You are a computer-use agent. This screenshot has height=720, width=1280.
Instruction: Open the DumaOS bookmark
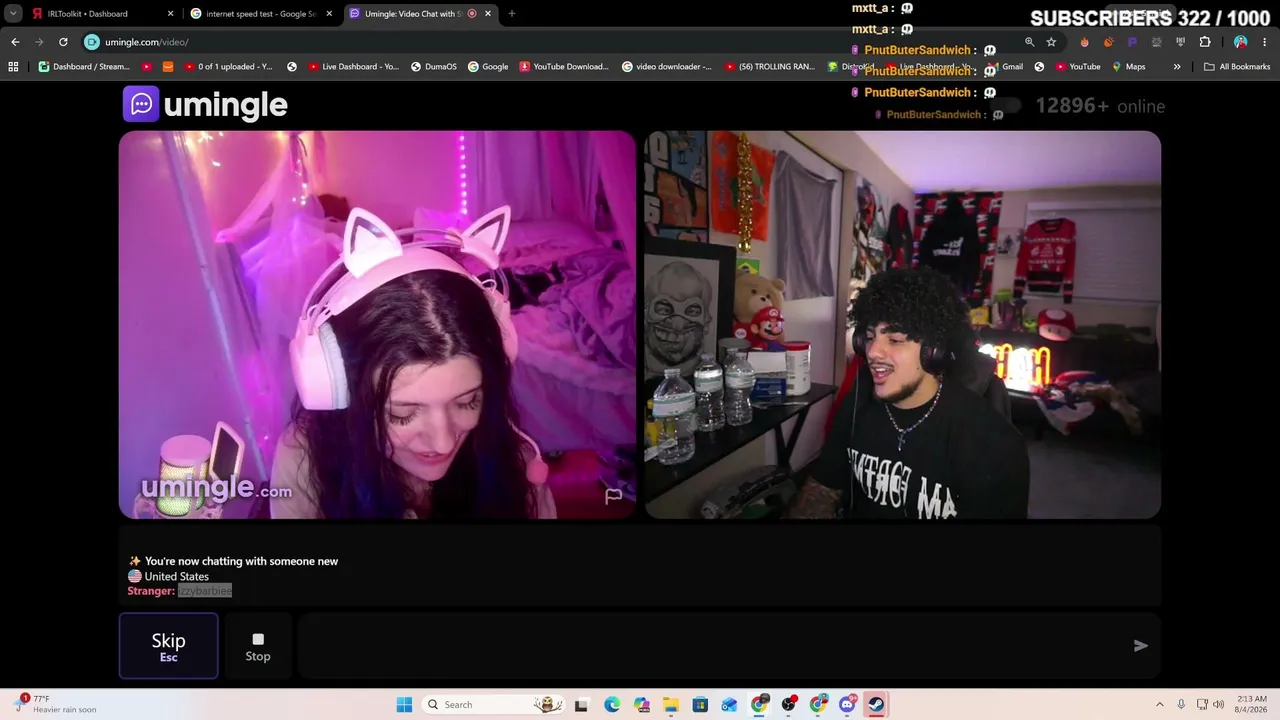click(x=433, y=67)
